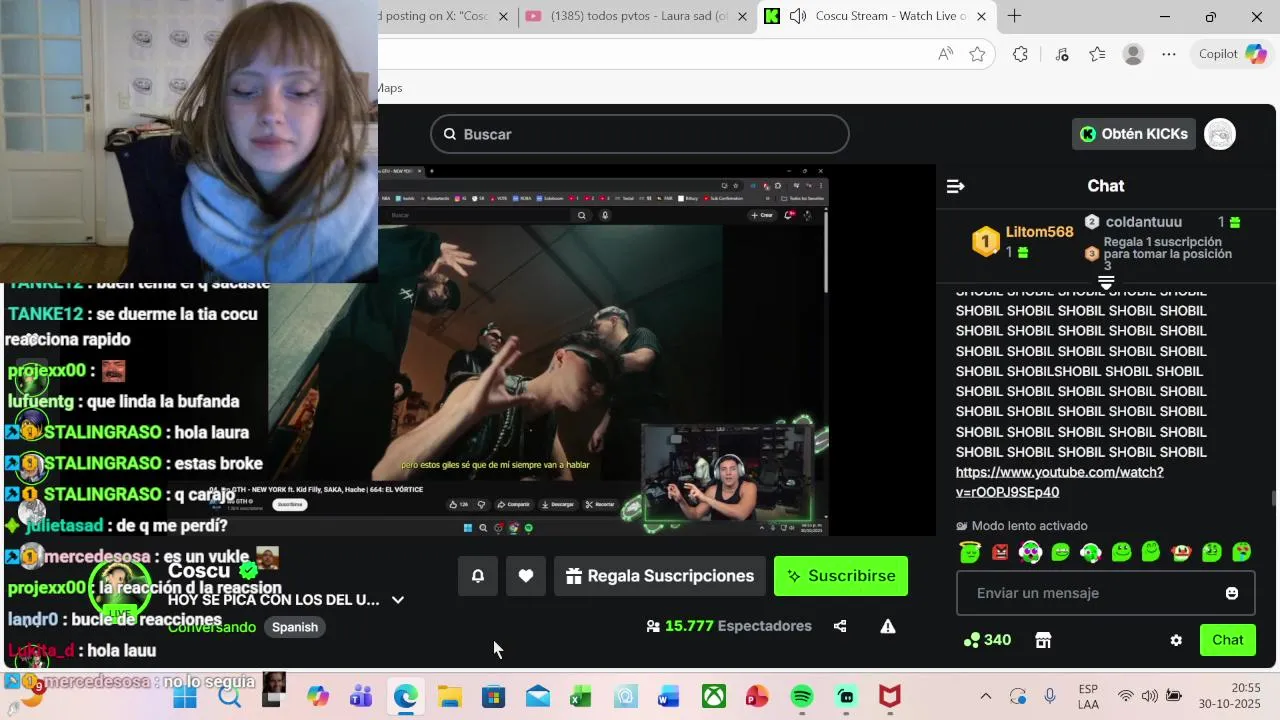1280x720 pixels.
Task: Select the red clown emote
Action: click(x=1182, y=551)
